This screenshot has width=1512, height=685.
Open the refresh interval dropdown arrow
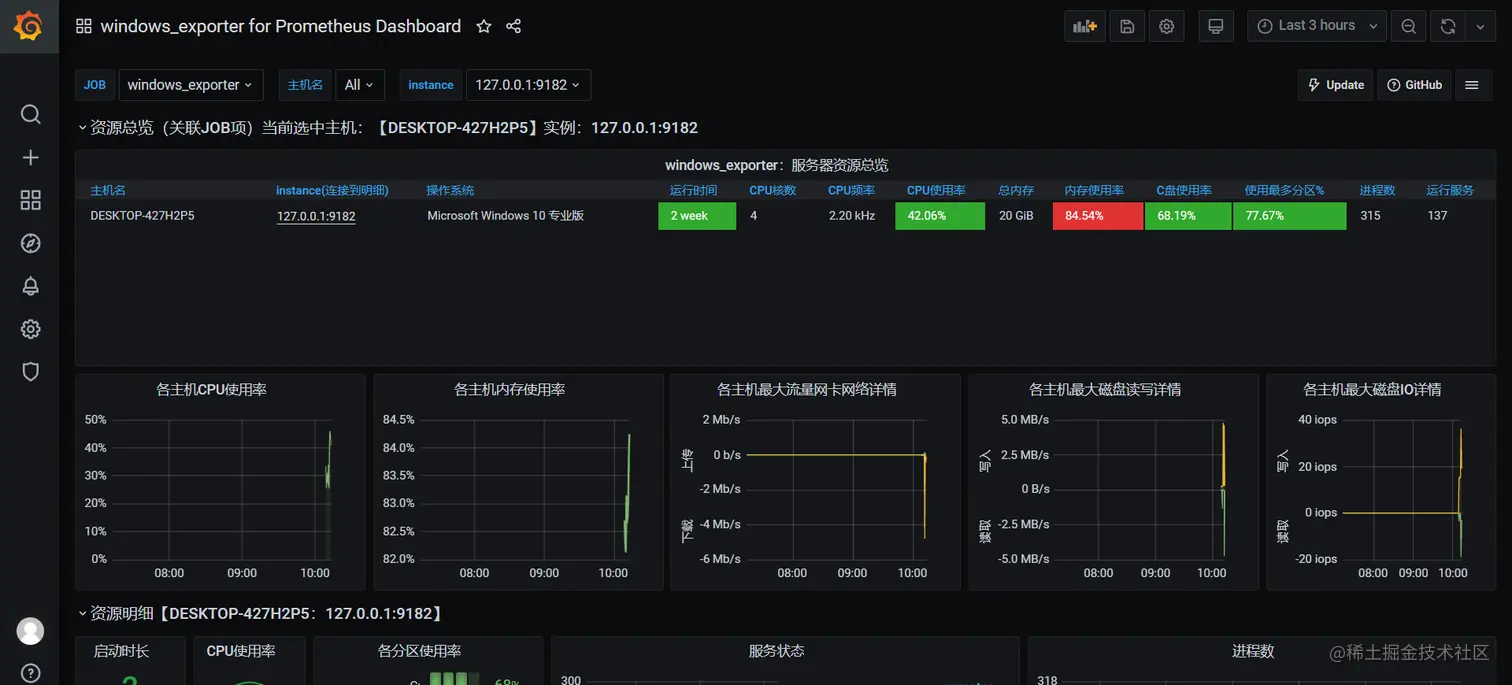coord(1481,27)
